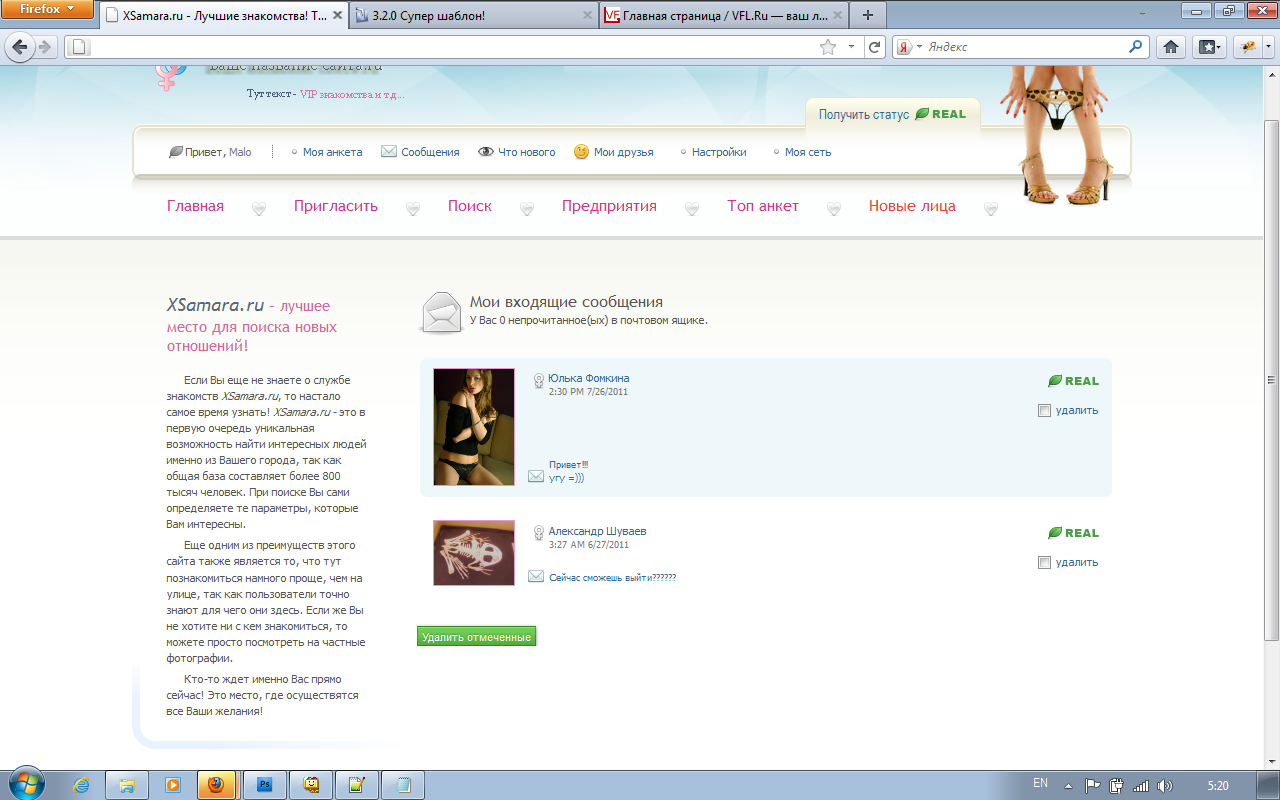This screenshot has height=800, width=1280.
Task: Click the smiley icon beside Мои друзья
Action: click(581, 152)
